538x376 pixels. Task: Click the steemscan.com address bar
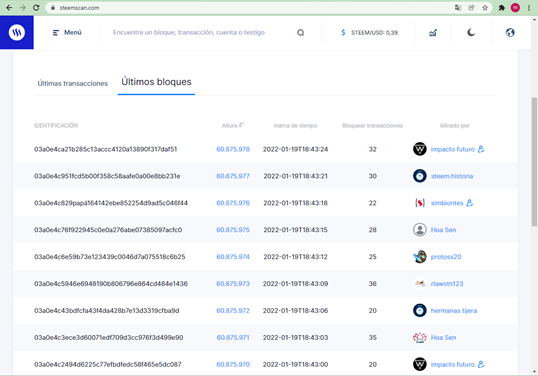point(268,8)
